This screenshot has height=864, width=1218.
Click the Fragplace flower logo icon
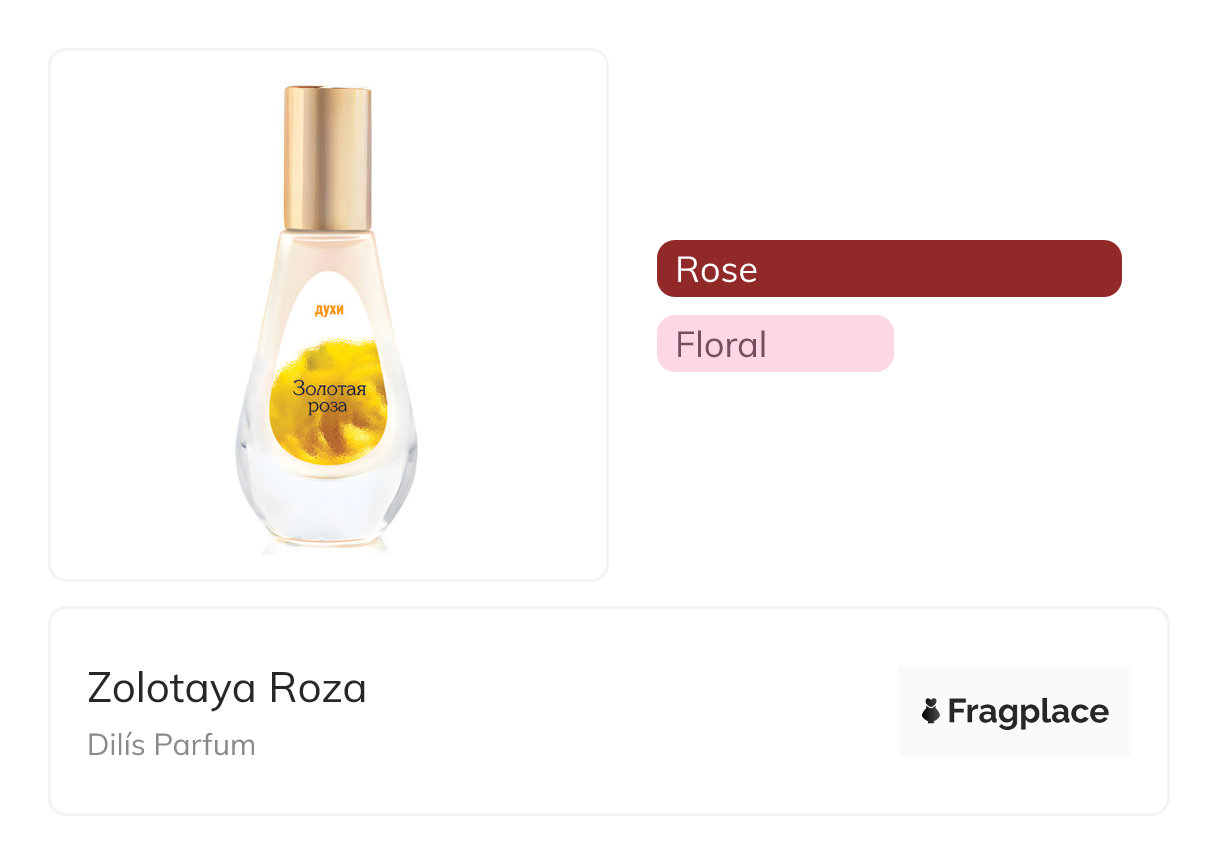click(x=931, y=712)
